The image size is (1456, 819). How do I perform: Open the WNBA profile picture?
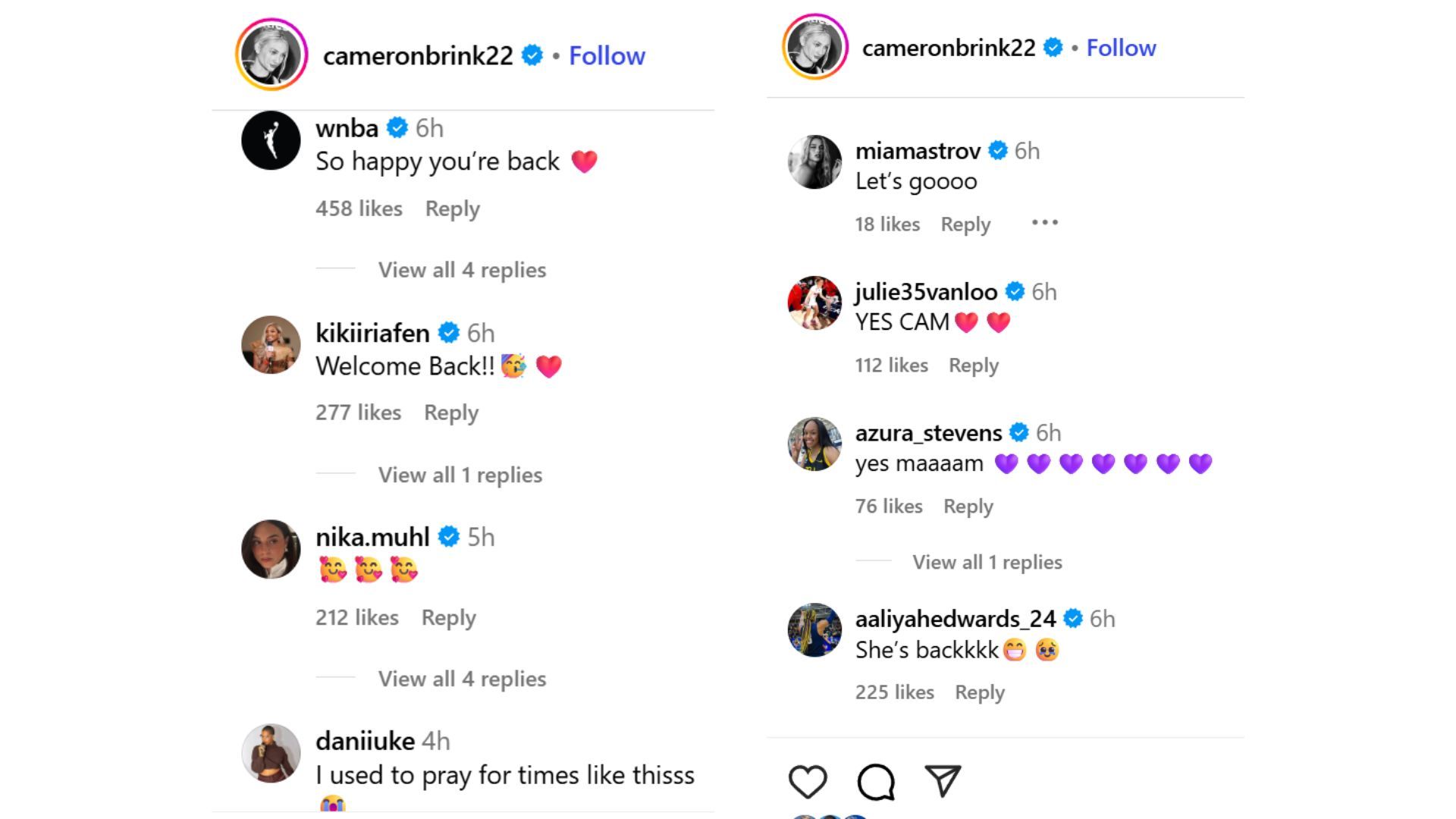tap(271, 140)
